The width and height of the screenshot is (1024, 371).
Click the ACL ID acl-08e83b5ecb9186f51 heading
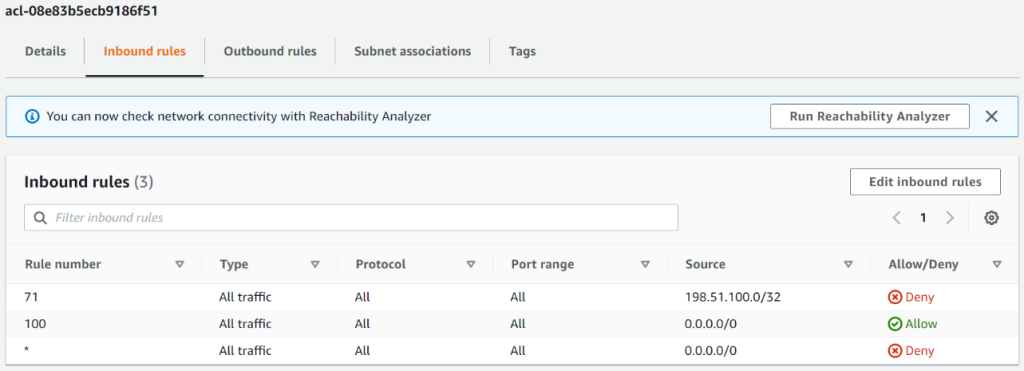pyautogui.click(x=82, y=11)
